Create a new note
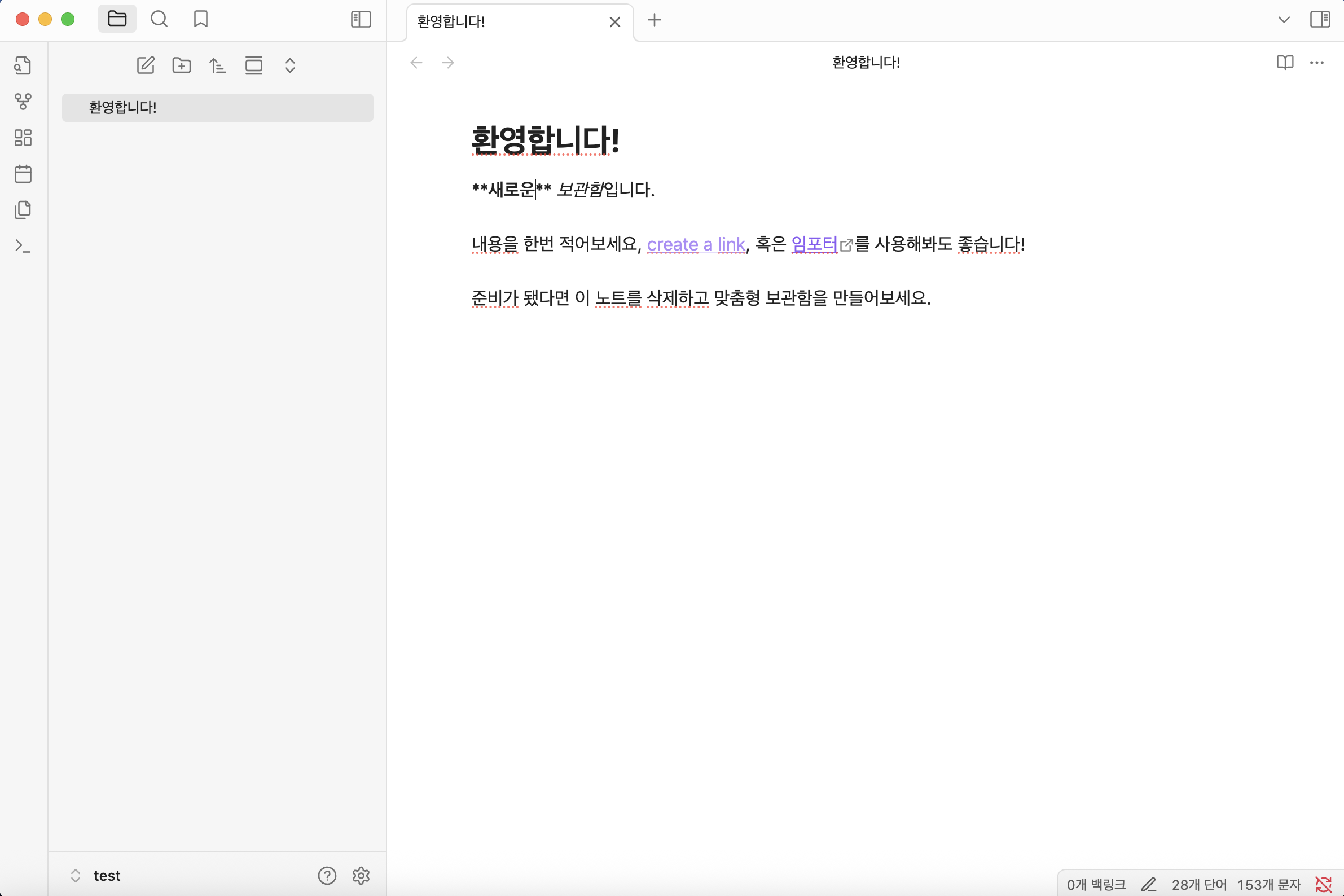This screenshot has height=896, width=1344. pos(146,65)
